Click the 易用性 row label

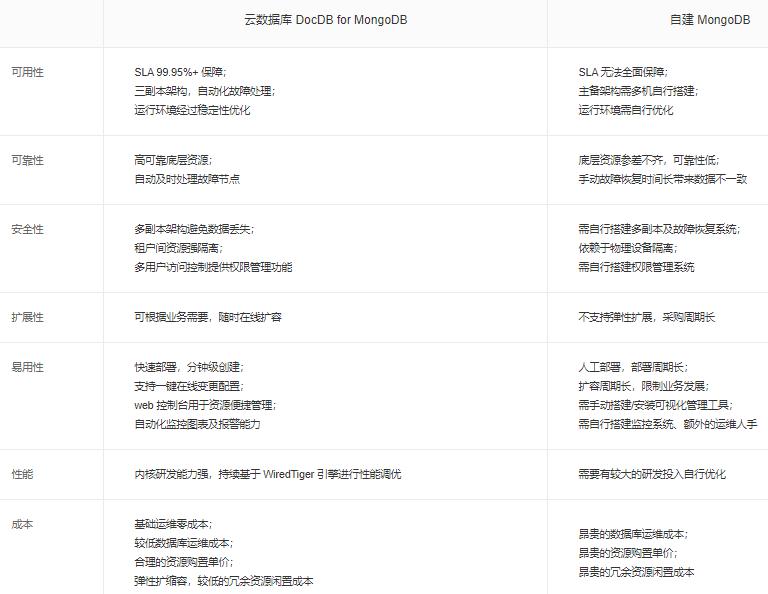click(x=27, y=367)
